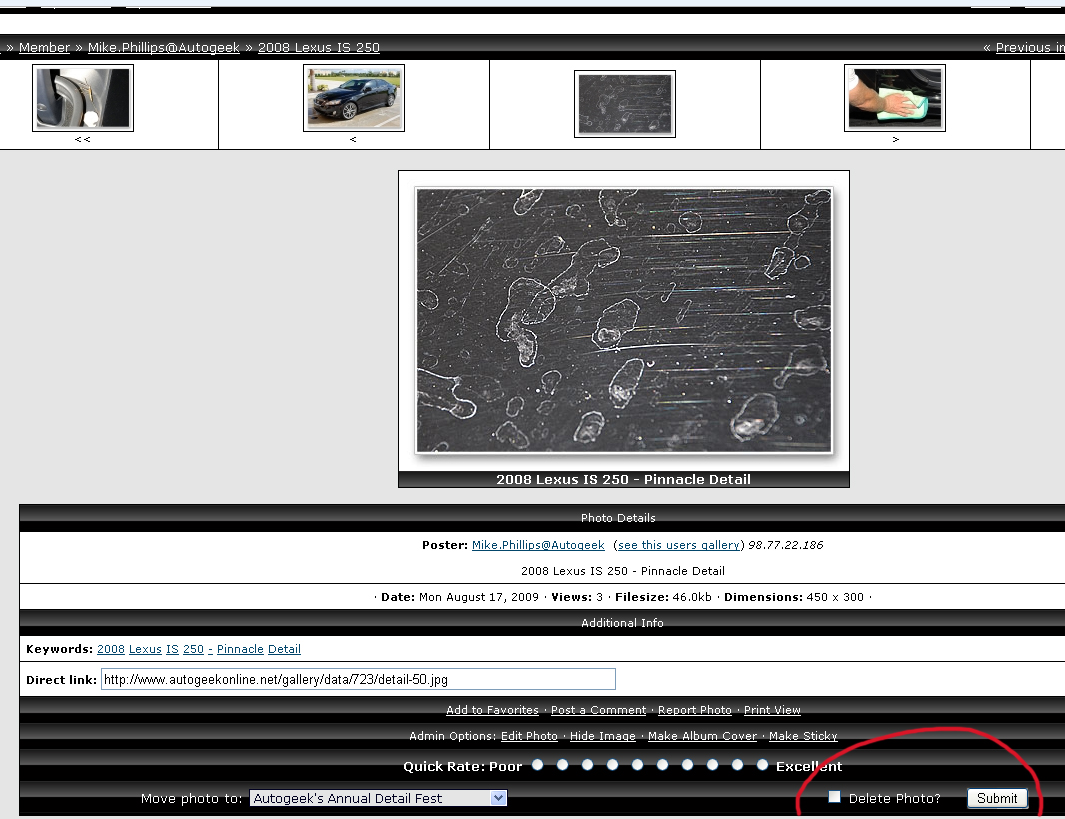Choose Make Album Cover

click(702, 736)
